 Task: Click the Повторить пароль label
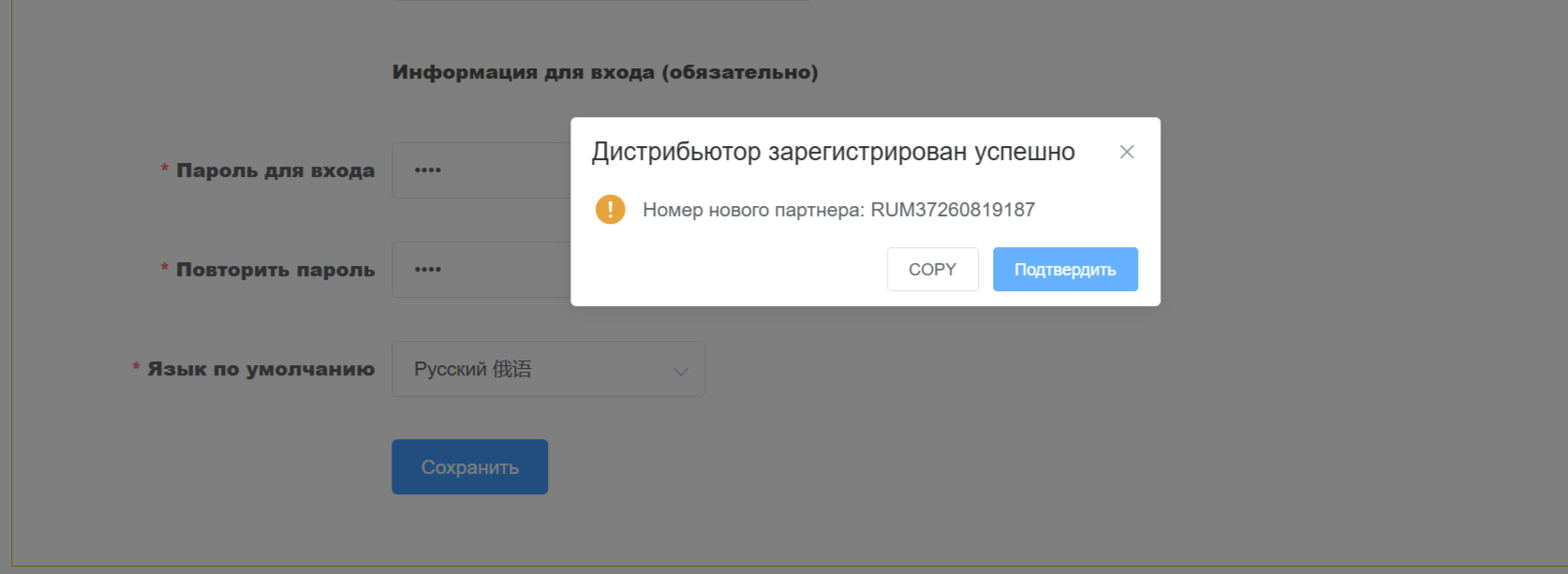pos(275,270)
